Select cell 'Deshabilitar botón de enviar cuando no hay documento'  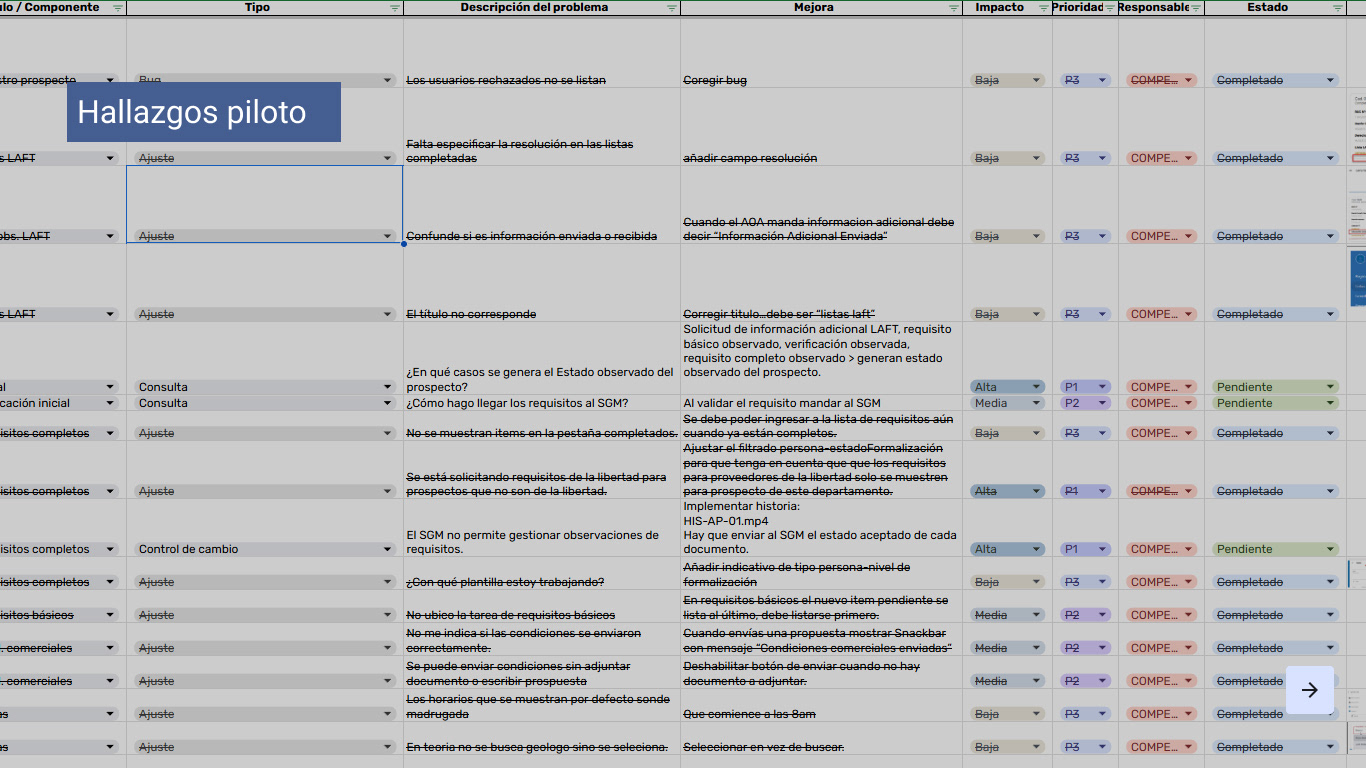[821, 673]
